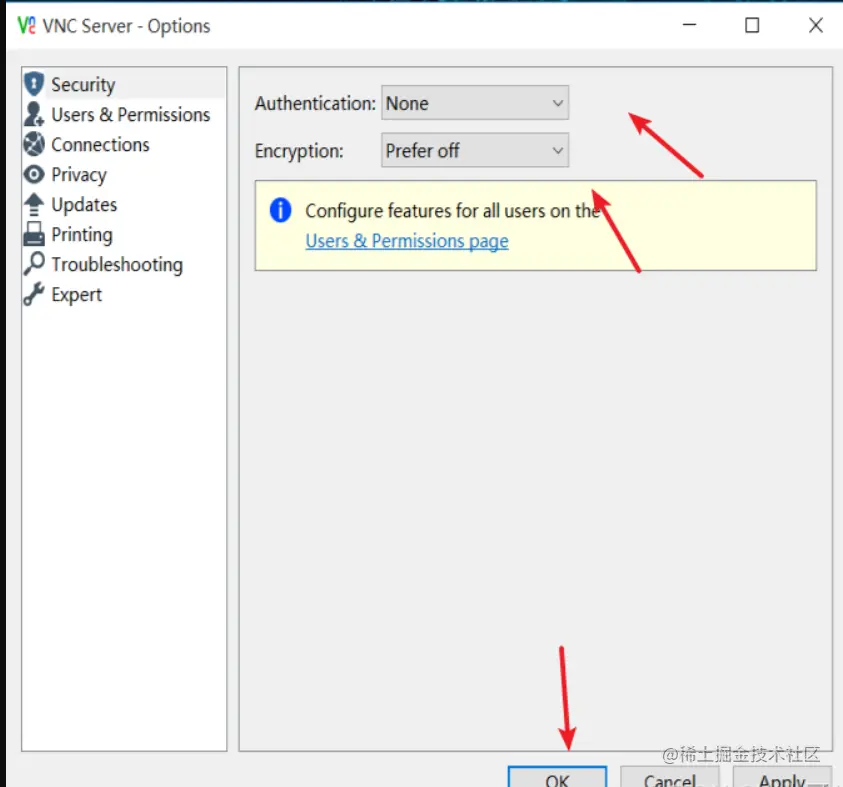This screenshot has height=787, width=843.
Task: Click the blue info icon
Action: 280,210
